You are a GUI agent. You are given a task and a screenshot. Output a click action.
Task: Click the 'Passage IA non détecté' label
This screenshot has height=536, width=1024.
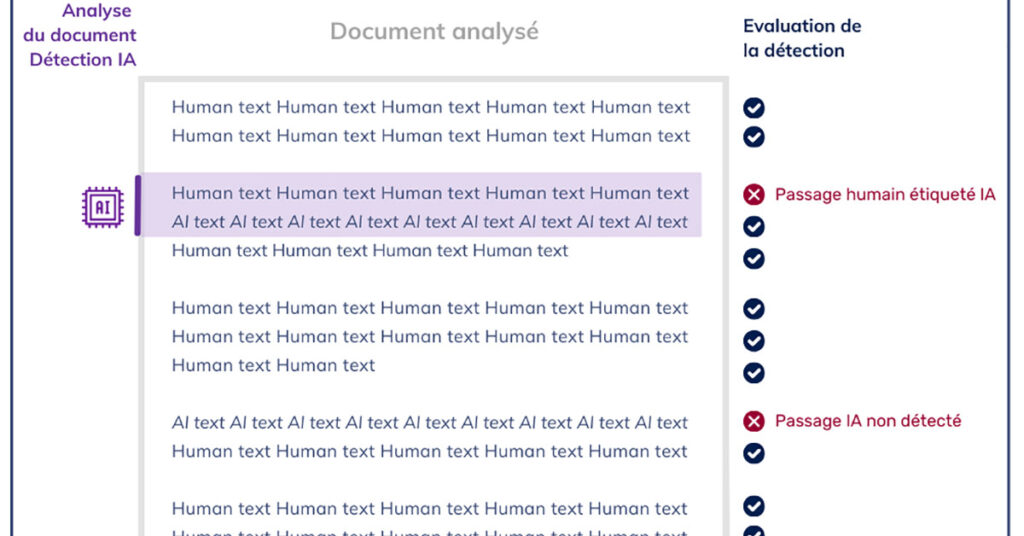point(868,421)
